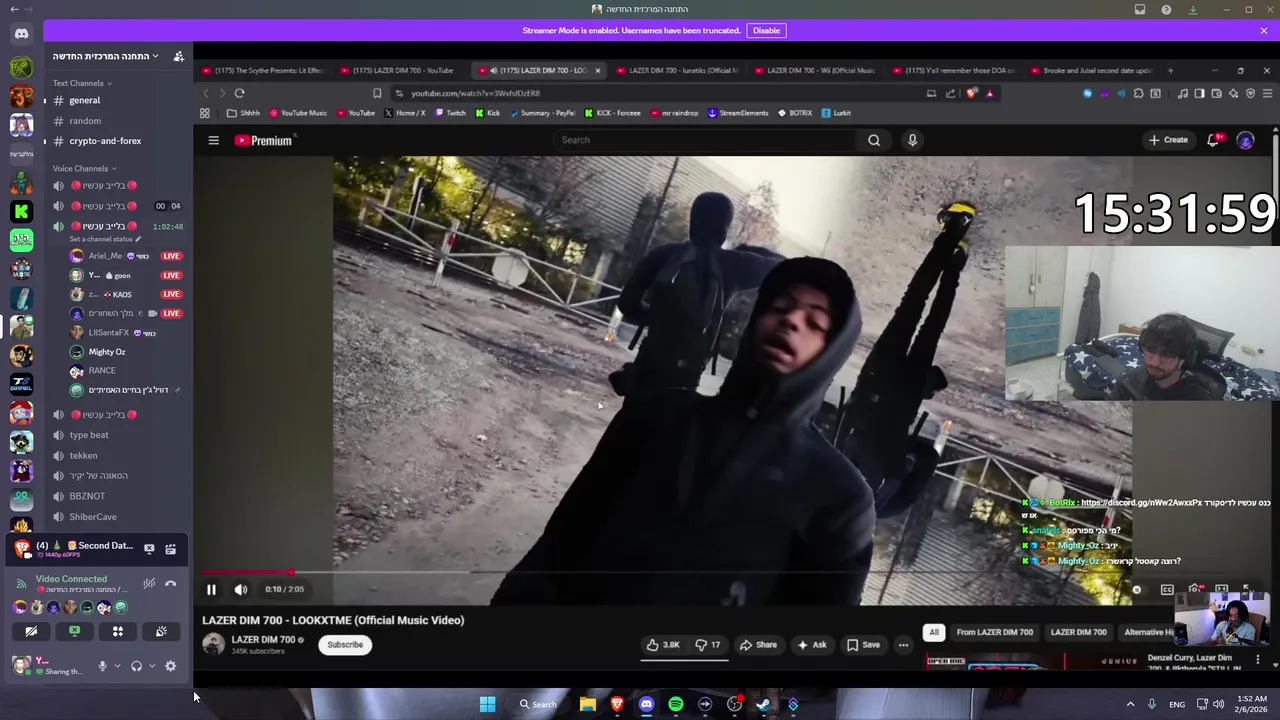Open the StreamElements bookmark

739,113
